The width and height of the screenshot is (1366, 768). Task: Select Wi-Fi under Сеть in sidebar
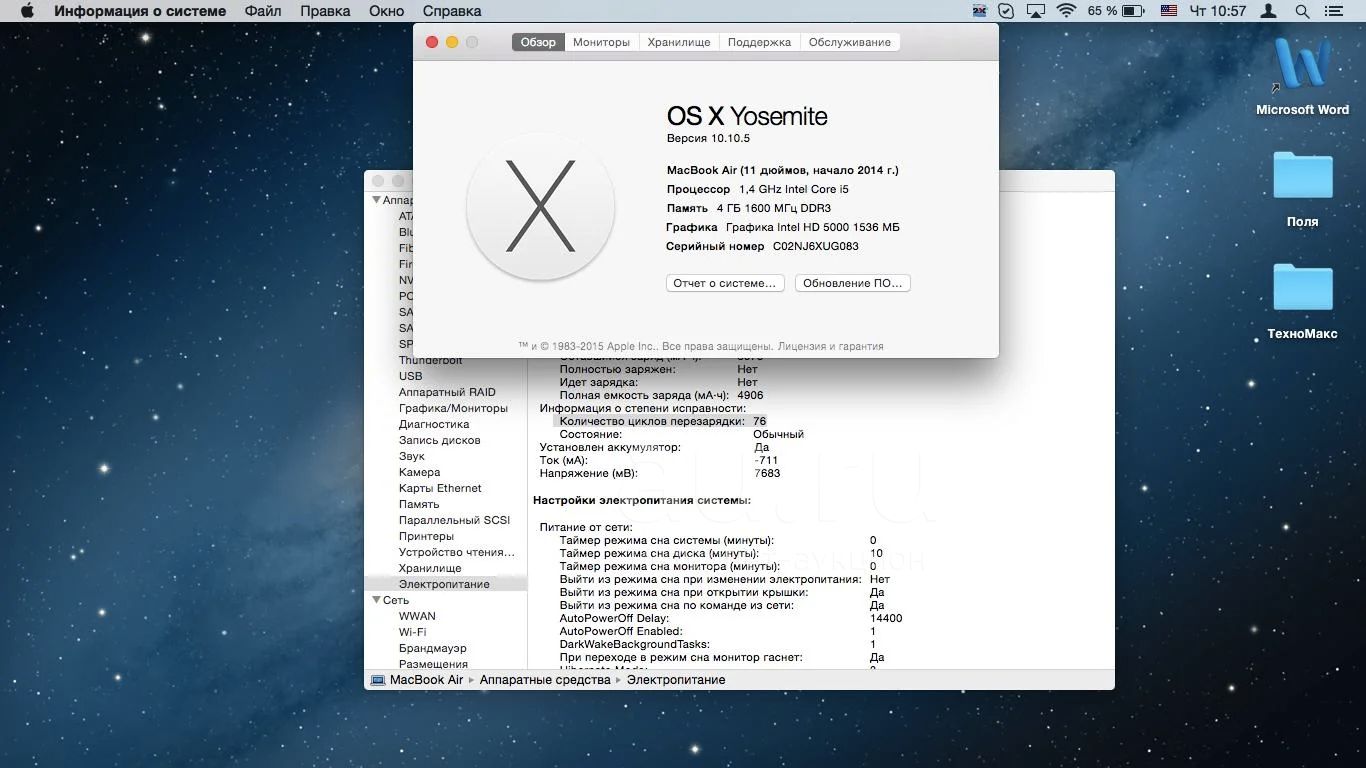coord(412,632)
